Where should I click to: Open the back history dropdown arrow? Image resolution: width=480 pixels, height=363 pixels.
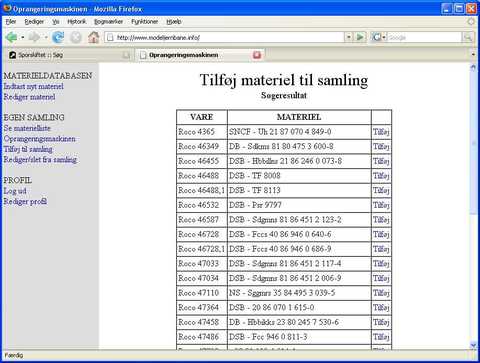click(x=23, y=37)
